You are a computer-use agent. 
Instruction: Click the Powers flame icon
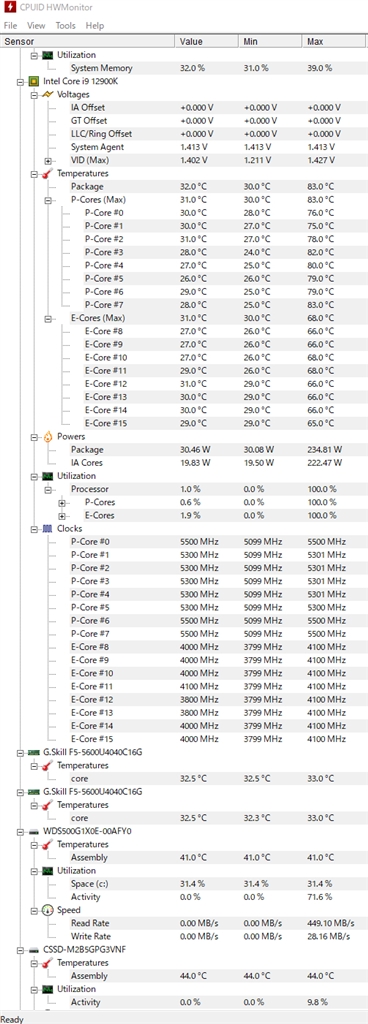[x=48, y=436]
